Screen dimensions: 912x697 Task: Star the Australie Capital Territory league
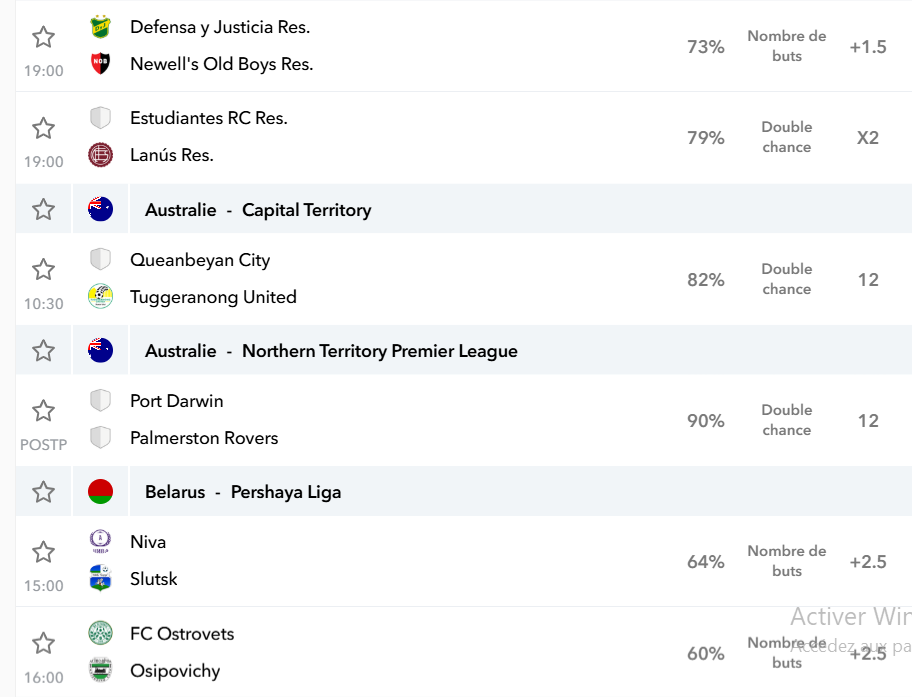(43, 209)
